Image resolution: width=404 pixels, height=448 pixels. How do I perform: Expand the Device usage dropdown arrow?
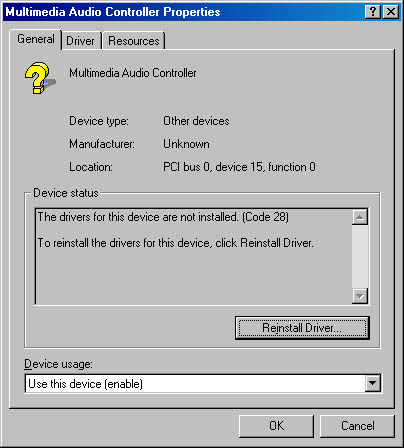coord(372,384)
